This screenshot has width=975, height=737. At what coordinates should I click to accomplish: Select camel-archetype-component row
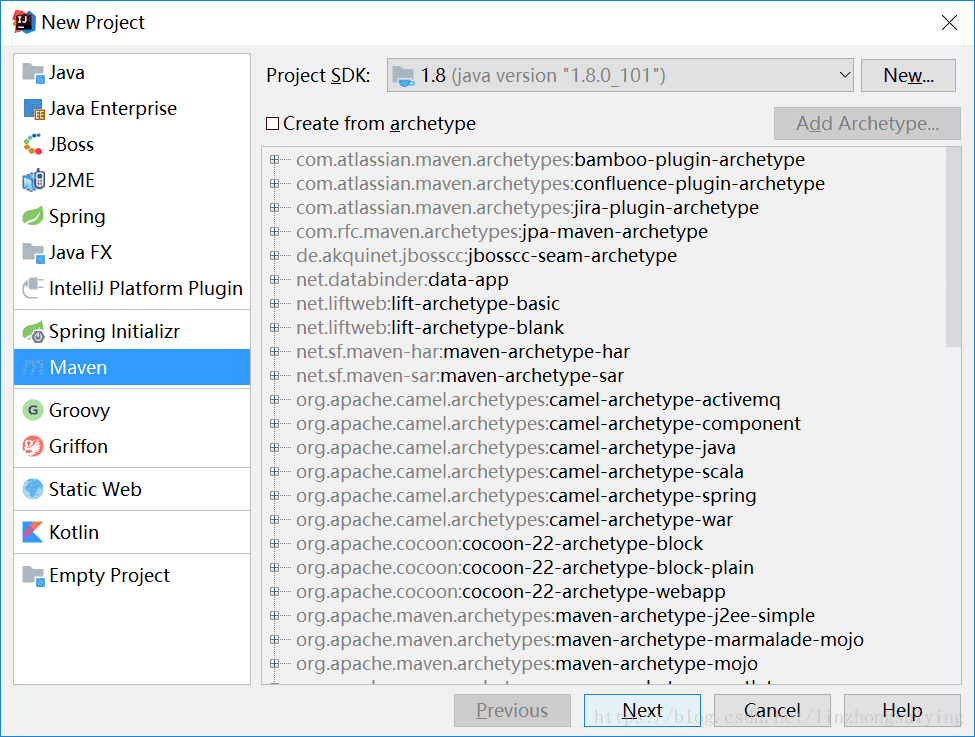coord(548,424)
